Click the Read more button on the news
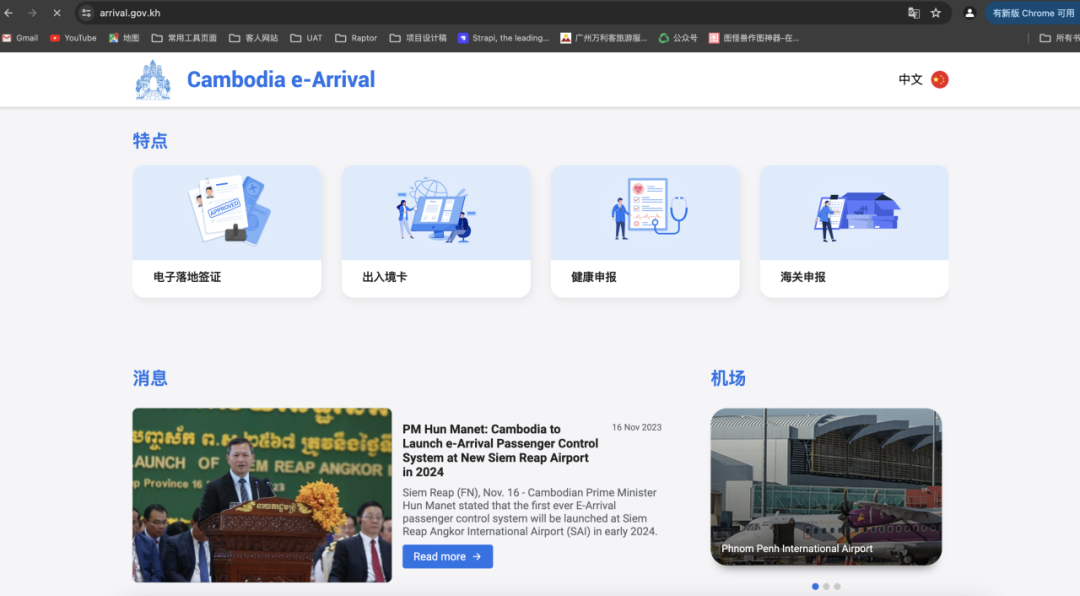This screenshot has height=596, width=1080. [447, 556]
